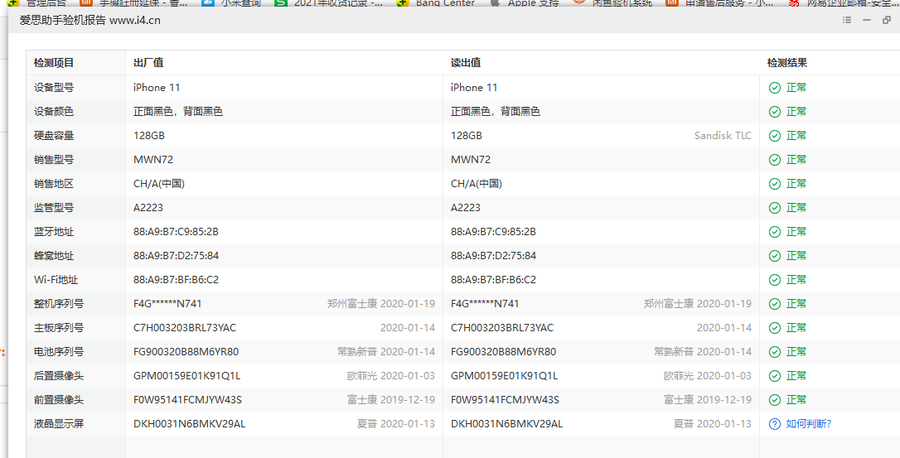900x458 pixels.
Task: Click the restore window icon in title bar
Action: 886,20
